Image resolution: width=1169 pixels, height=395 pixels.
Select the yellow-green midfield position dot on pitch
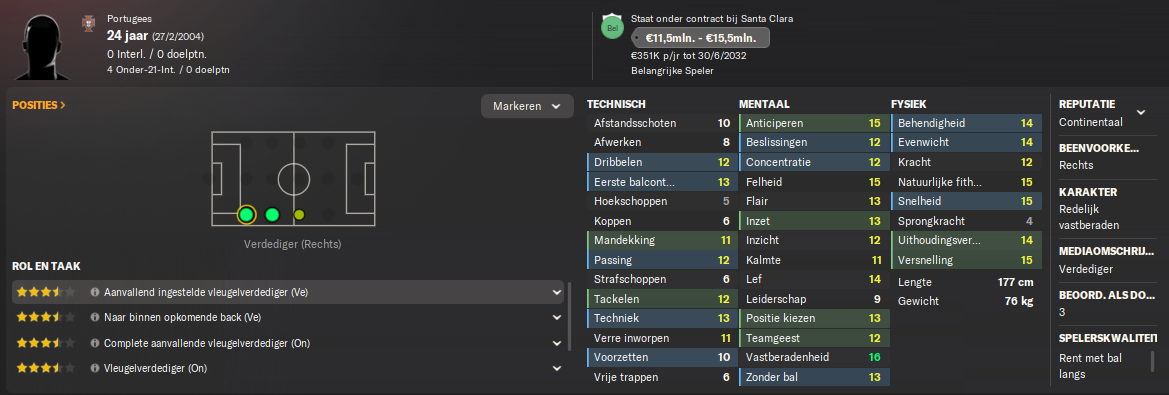pyautogui.click(x=299, y=215)
